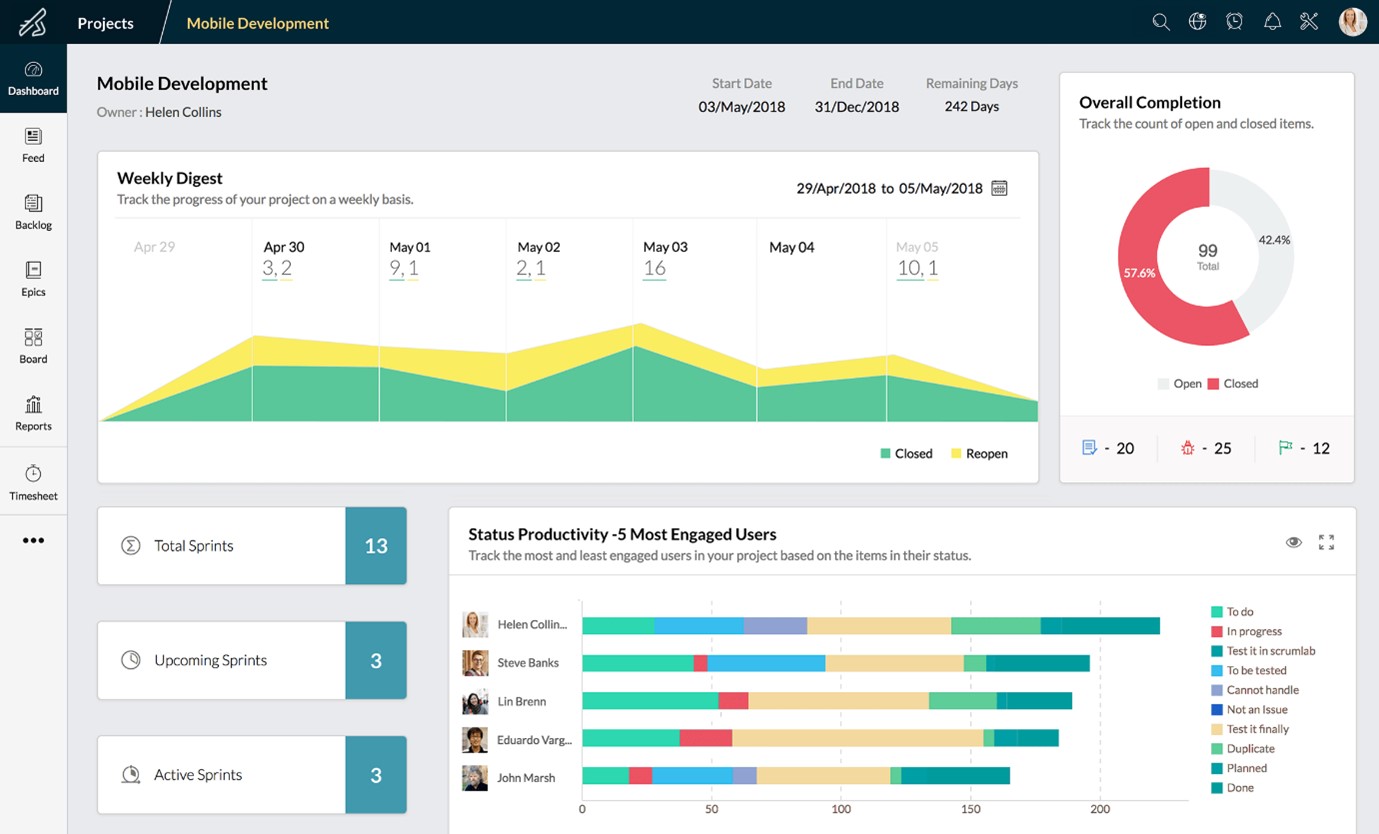
Task: Open the weekly date range calendar picker
Action: (999, 188)
